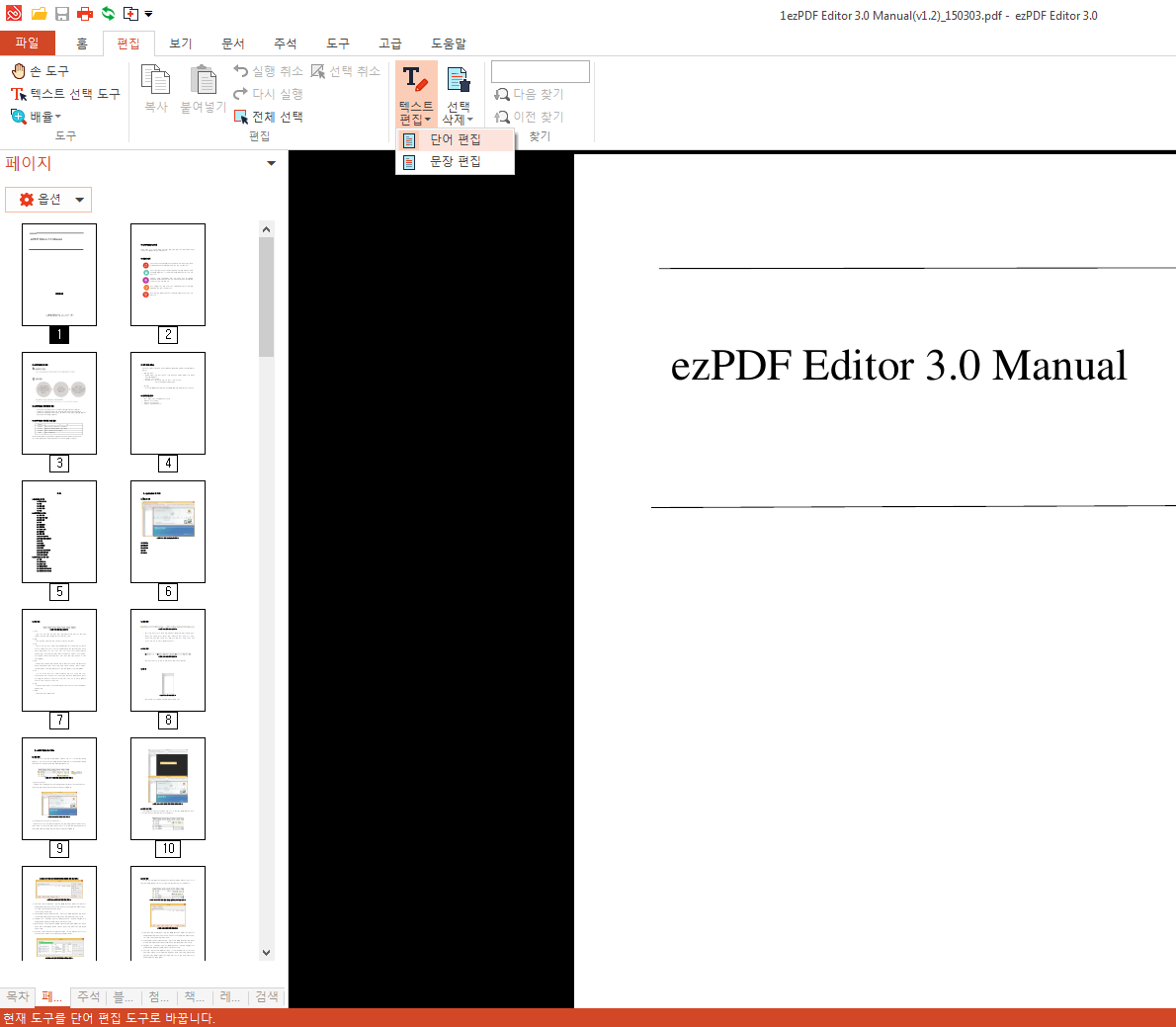Viewport: 1176px width, 1027px height.
Task: Select page 1 thumbnail
Action: coord(59,275)
